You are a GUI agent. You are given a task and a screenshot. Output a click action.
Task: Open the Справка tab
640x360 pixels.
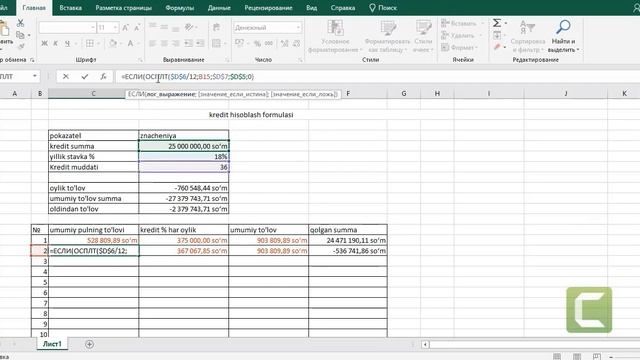coord(343,8)
